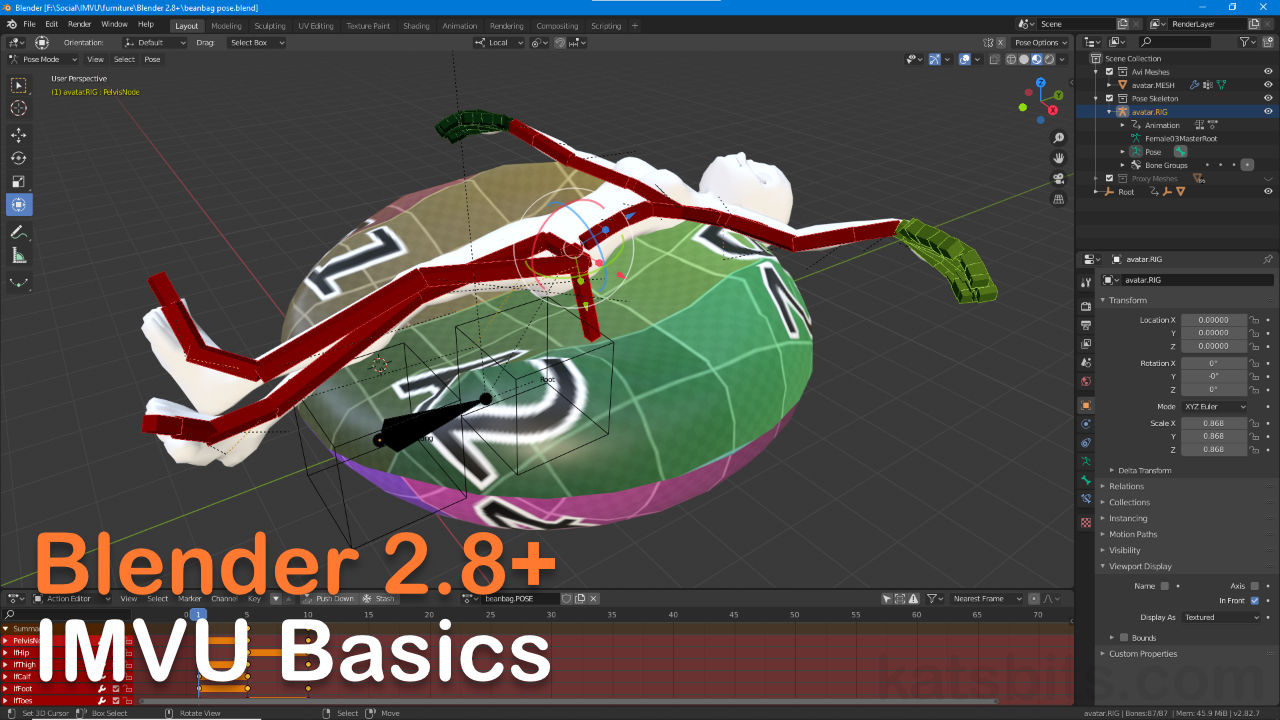Screen dimensions: 1280x720
Task: Hide Avi Meshes collection in viewport
Action: coord(1268,72)
